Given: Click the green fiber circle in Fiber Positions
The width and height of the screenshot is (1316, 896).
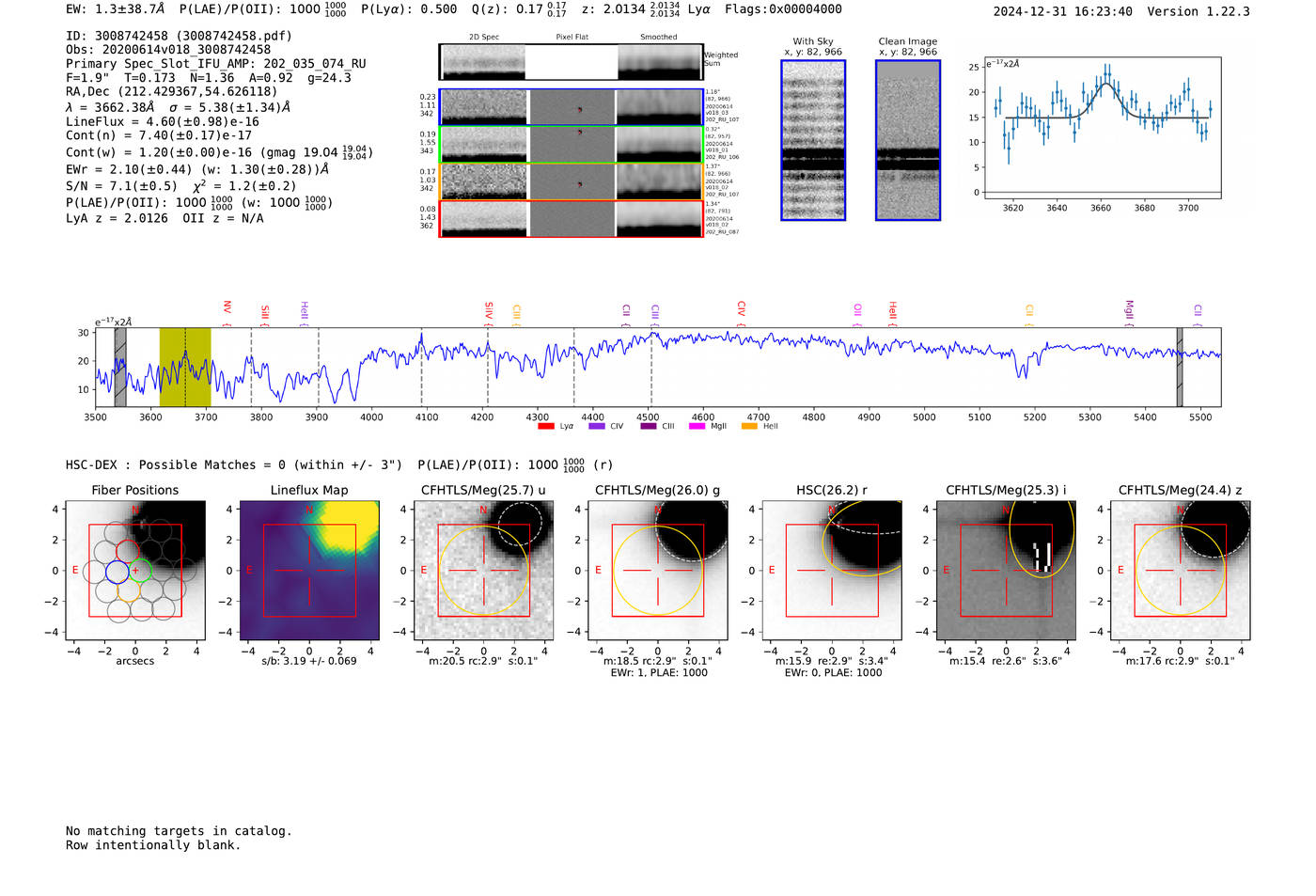Looking at the screenshot, I should point(139,570).
